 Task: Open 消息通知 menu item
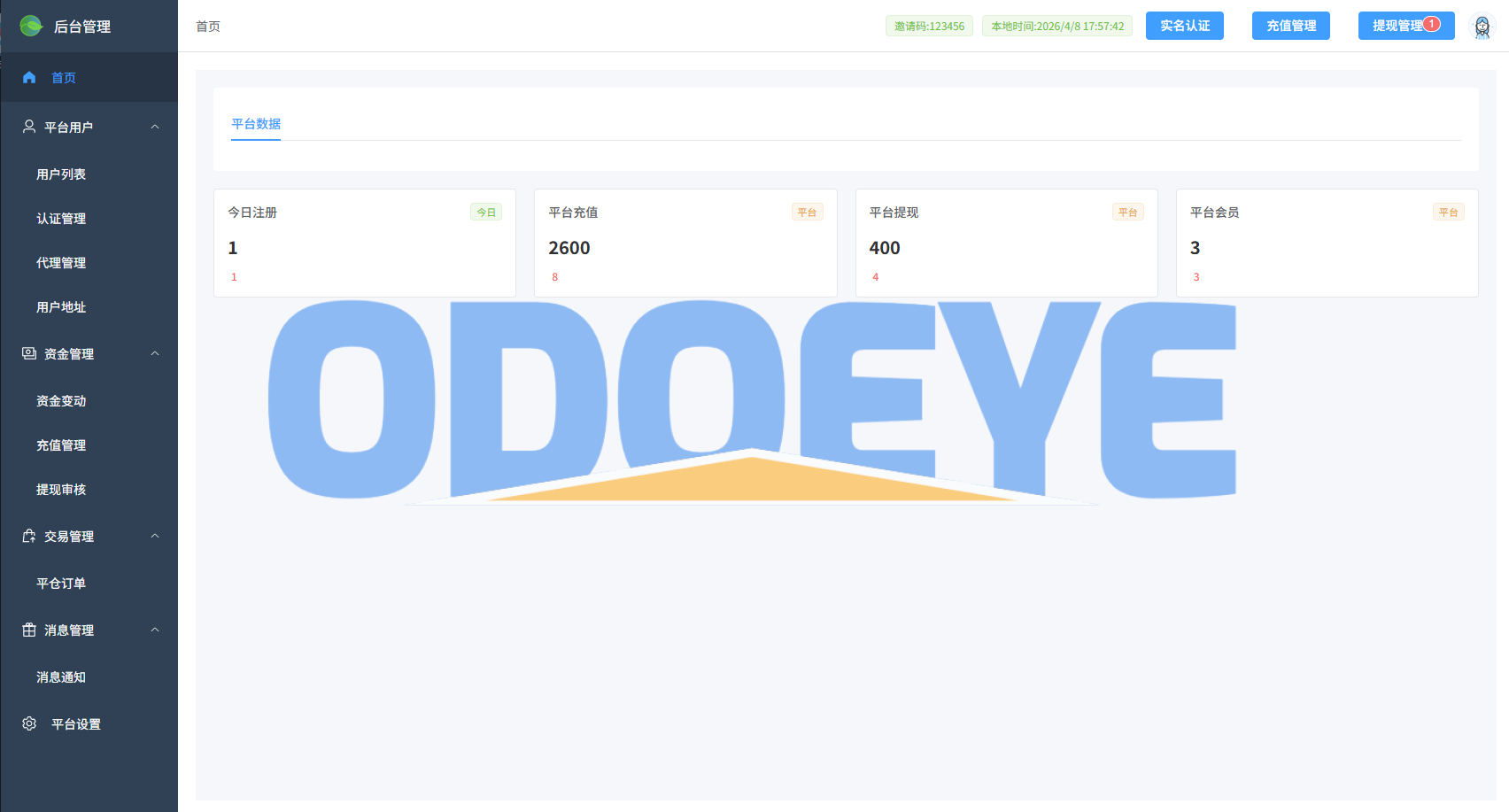pos(89,677)
